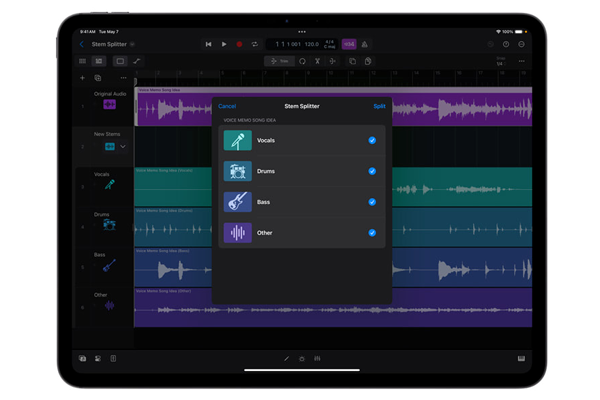Deselect the Bass stem checkbox

(x=372, y=202)
